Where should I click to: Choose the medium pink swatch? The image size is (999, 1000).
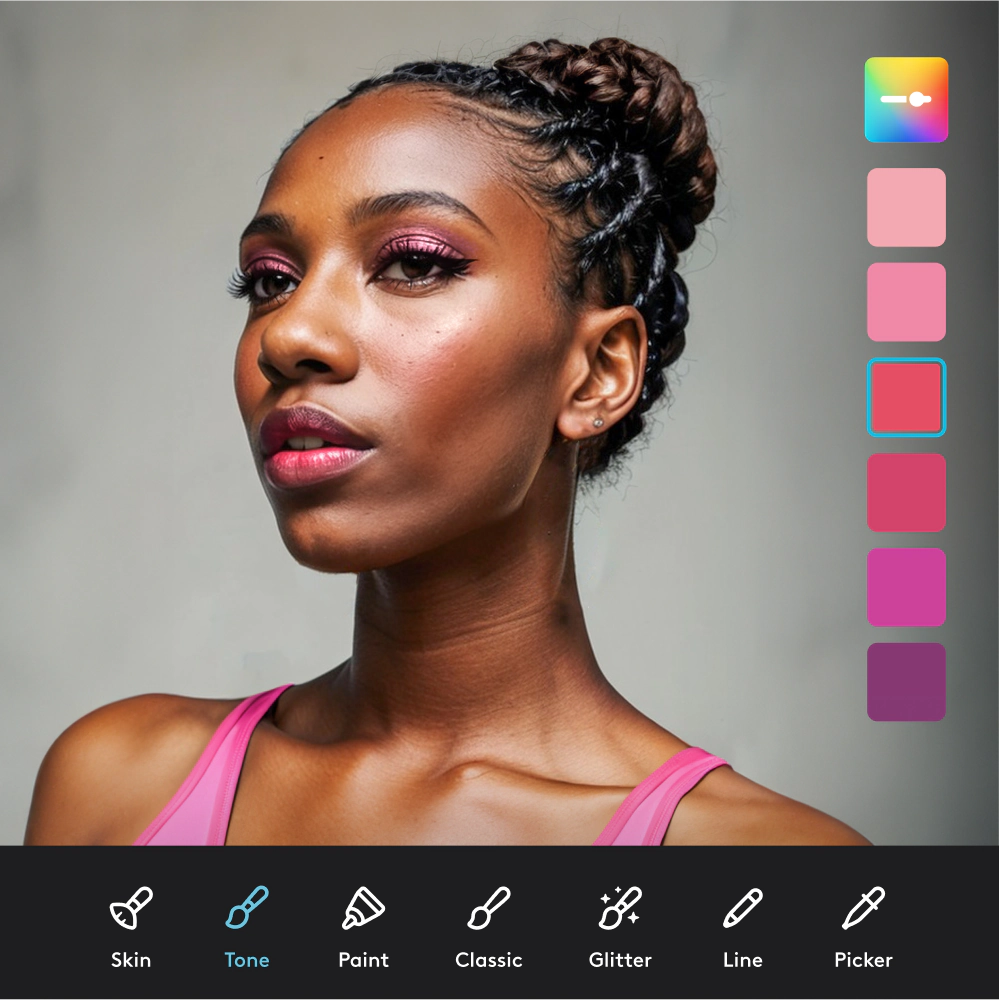coord(906,300)
